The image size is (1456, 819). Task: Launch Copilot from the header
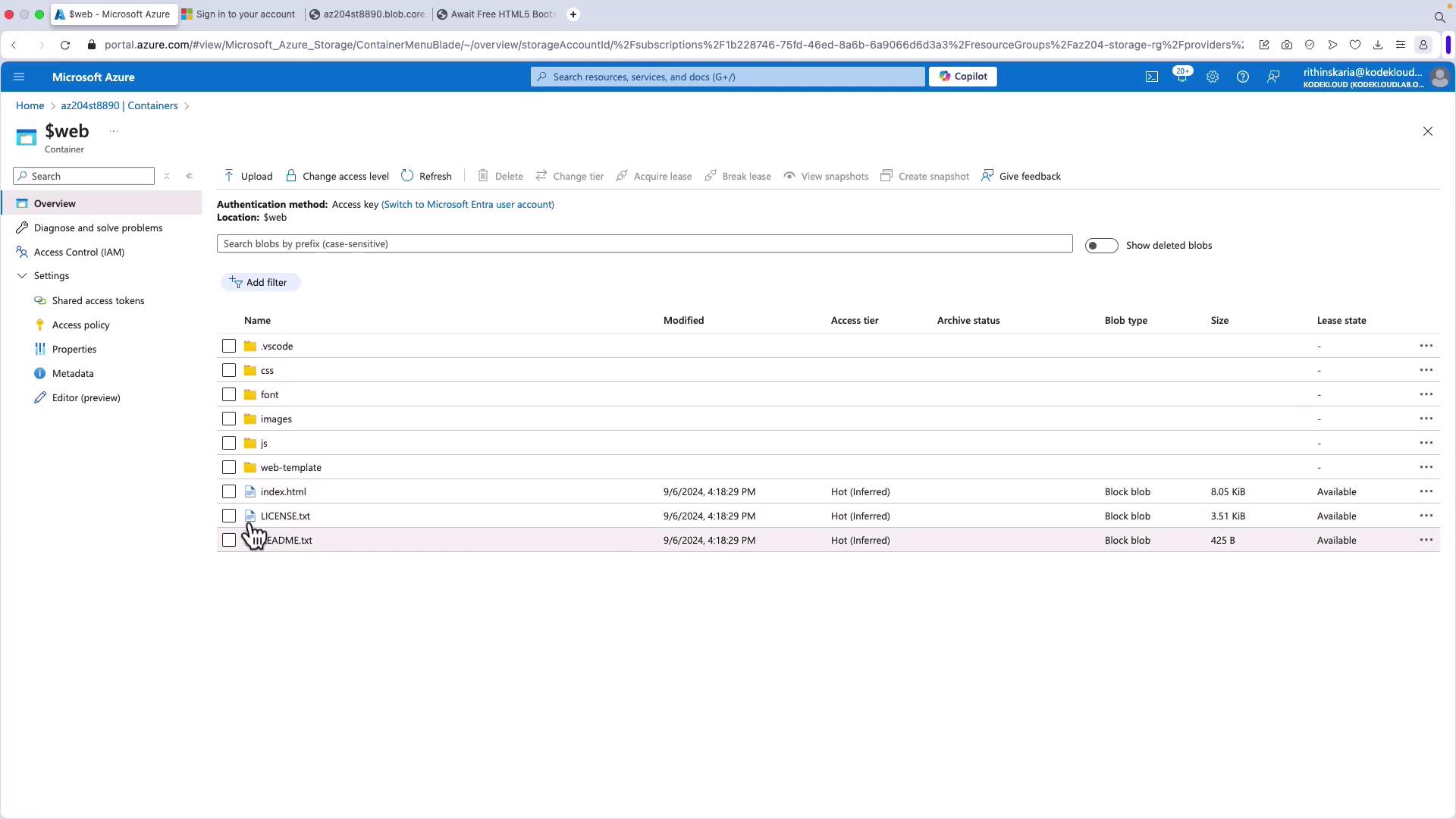point(962,77)
